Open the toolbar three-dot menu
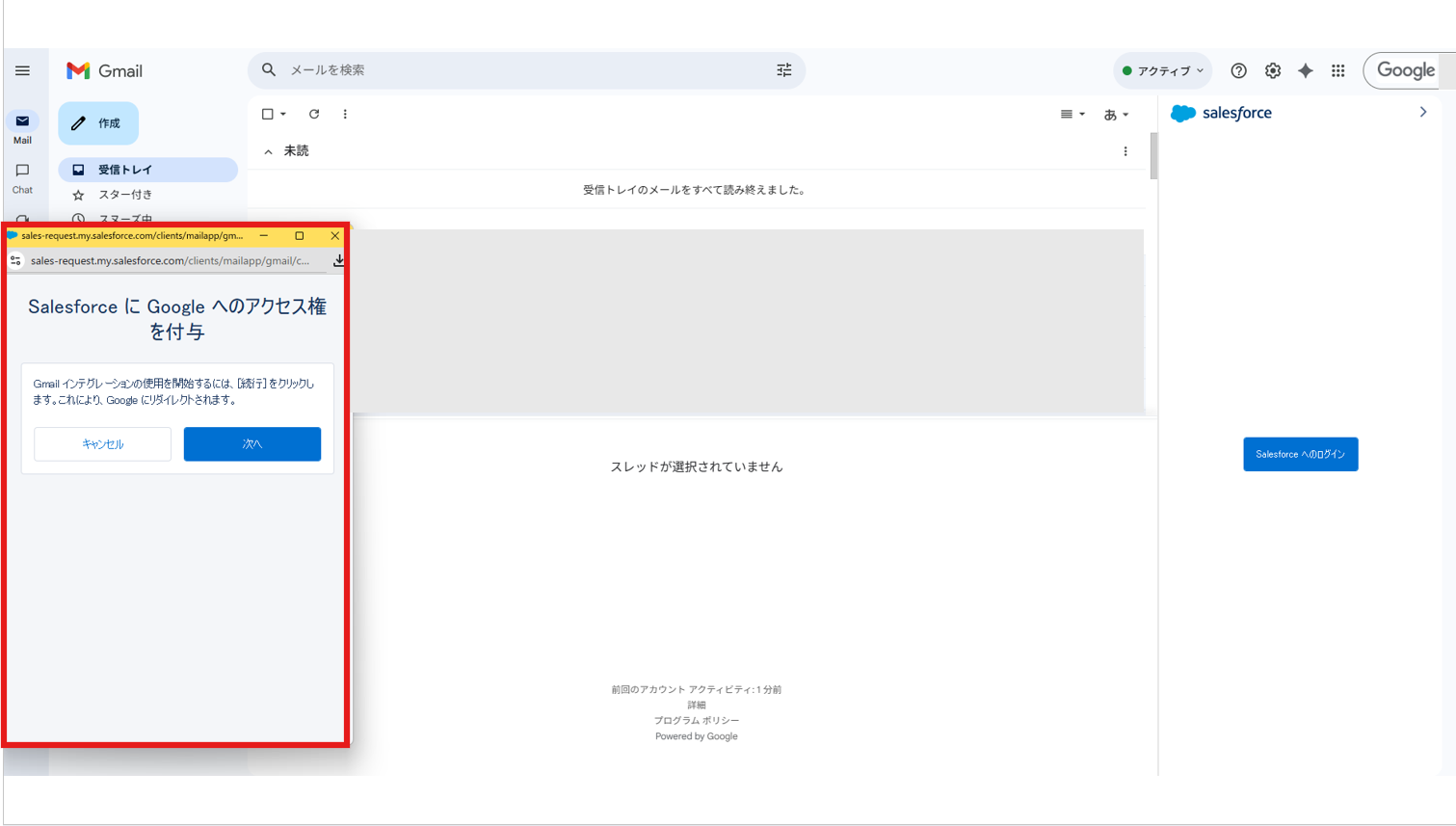Image resolution: width=1456 pixels, height=826 pixels. tap(345, 114)
